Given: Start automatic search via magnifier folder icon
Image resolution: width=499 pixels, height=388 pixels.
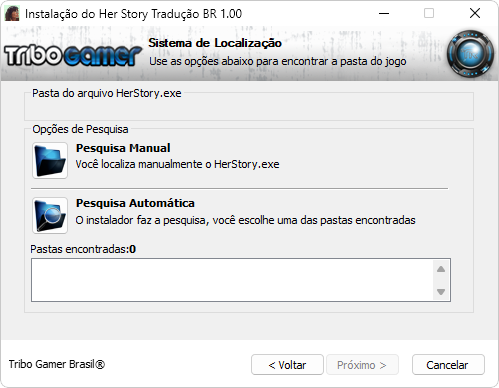Looking at the screenshot, I should 50,215.
